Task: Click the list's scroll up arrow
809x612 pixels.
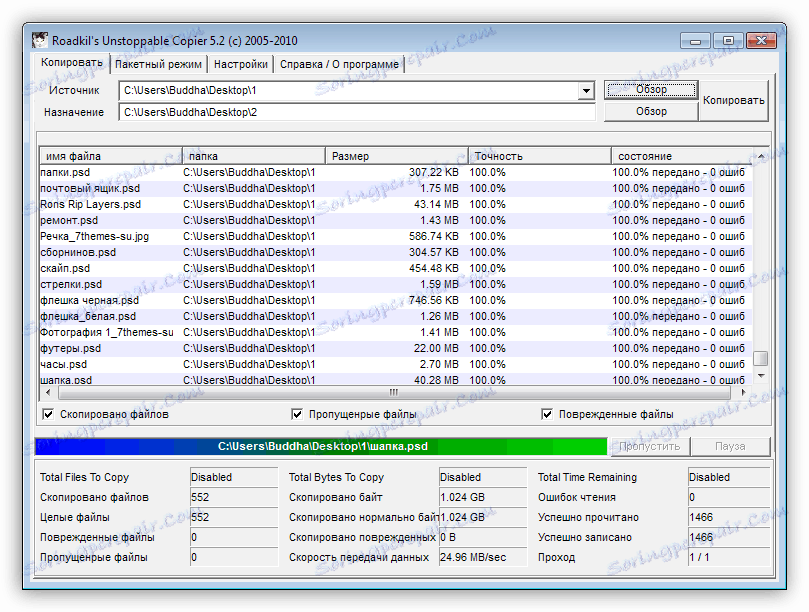Action: point(761,156)
